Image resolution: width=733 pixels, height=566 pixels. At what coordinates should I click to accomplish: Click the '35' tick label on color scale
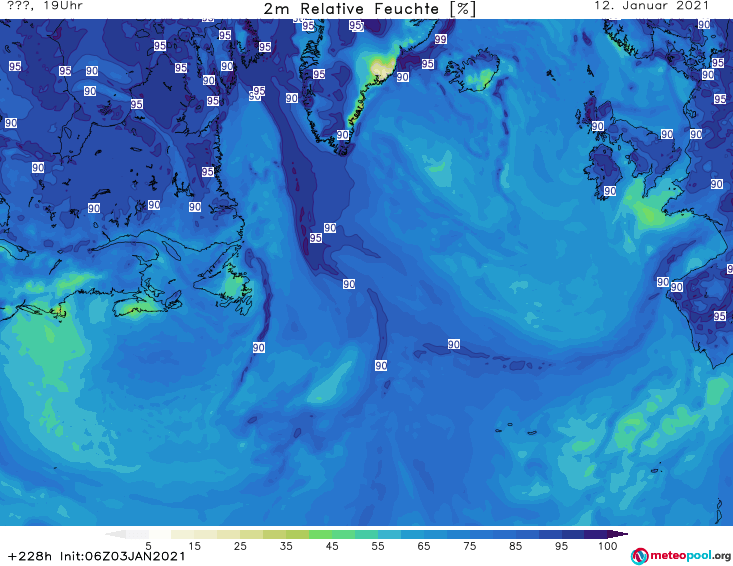(x=286, y=546)
